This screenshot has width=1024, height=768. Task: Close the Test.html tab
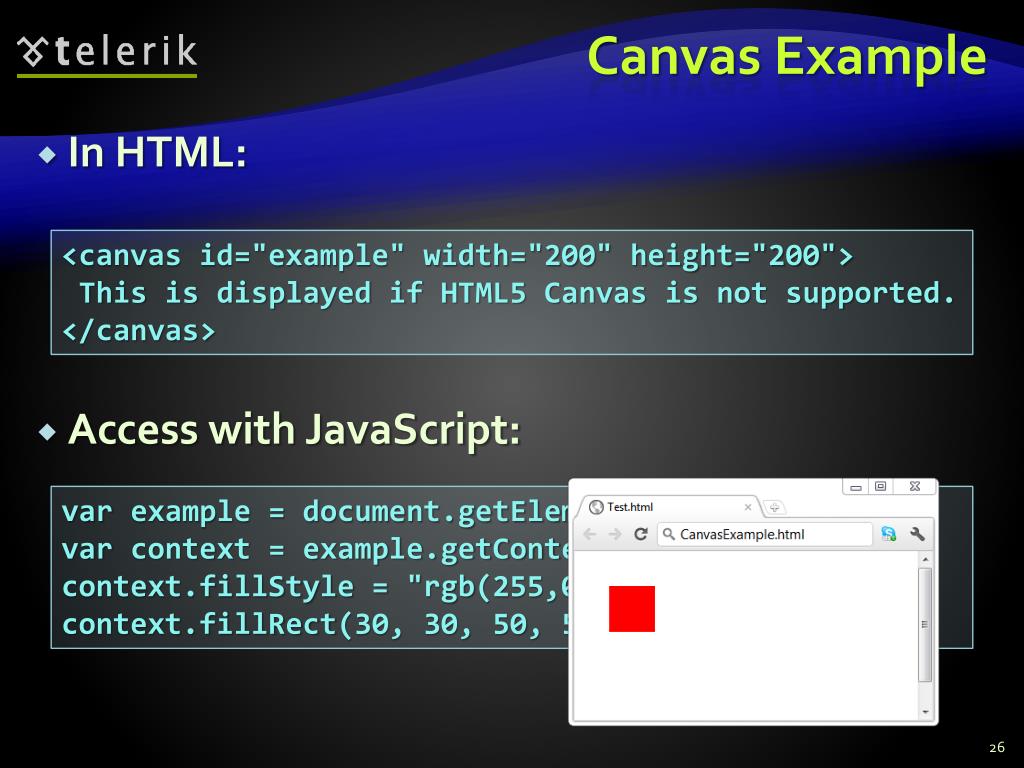coord(748,507)
